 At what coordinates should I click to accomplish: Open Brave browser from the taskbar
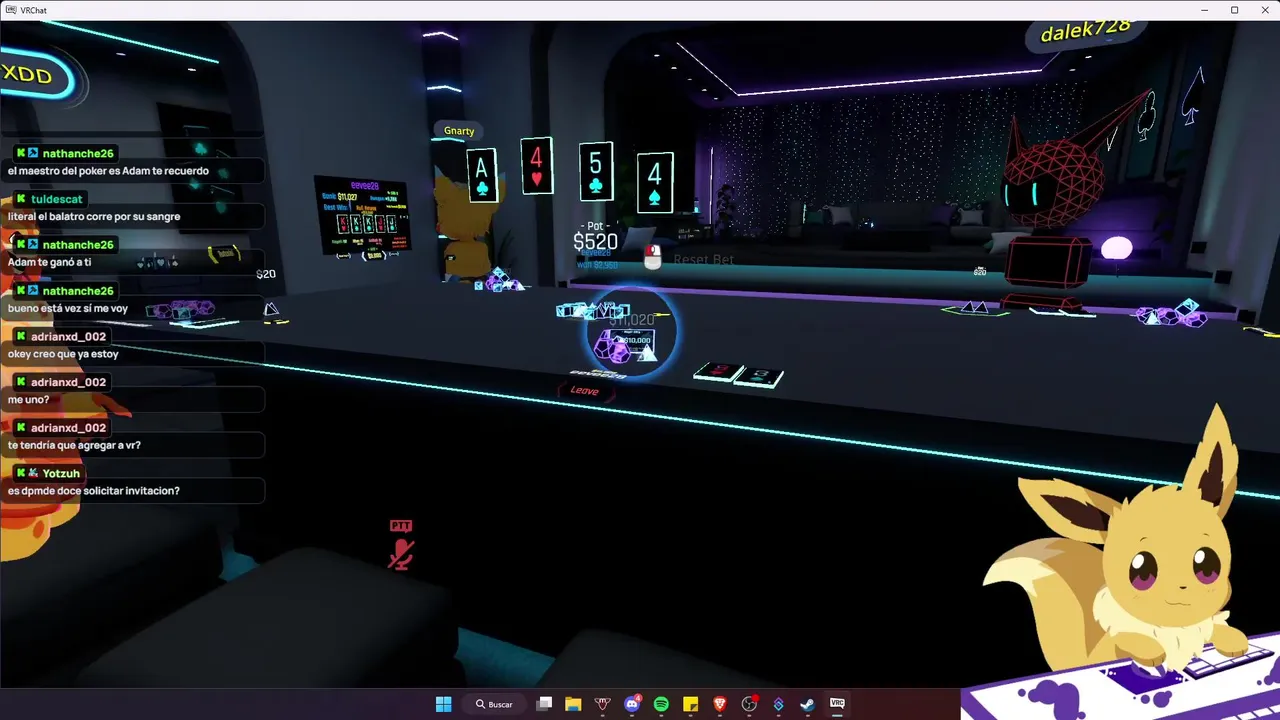[720, 704]
